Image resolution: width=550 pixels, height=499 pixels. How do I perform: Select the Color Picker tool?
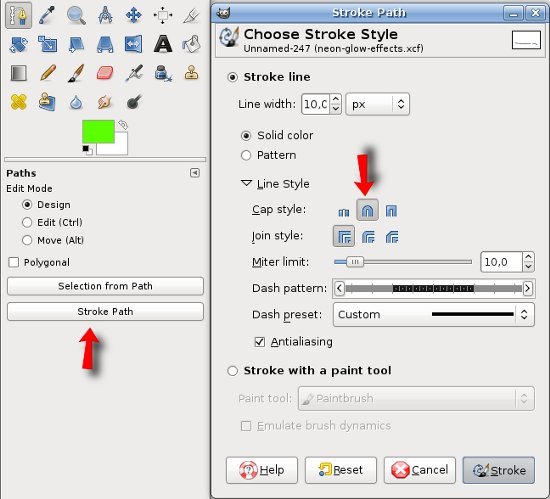click(47, 15)
